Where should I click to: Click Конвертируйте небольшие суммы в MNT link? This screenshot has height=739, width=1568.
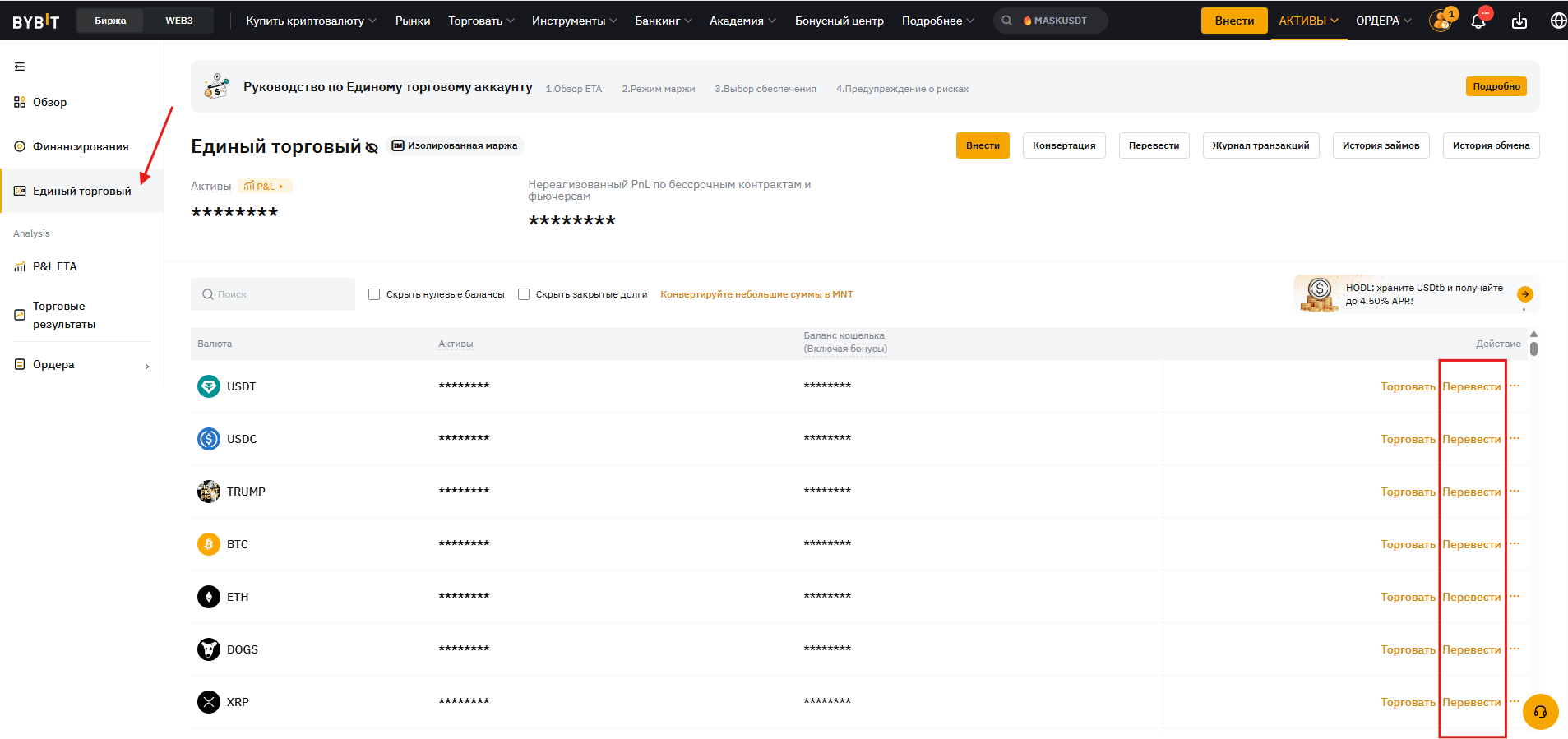756,294
